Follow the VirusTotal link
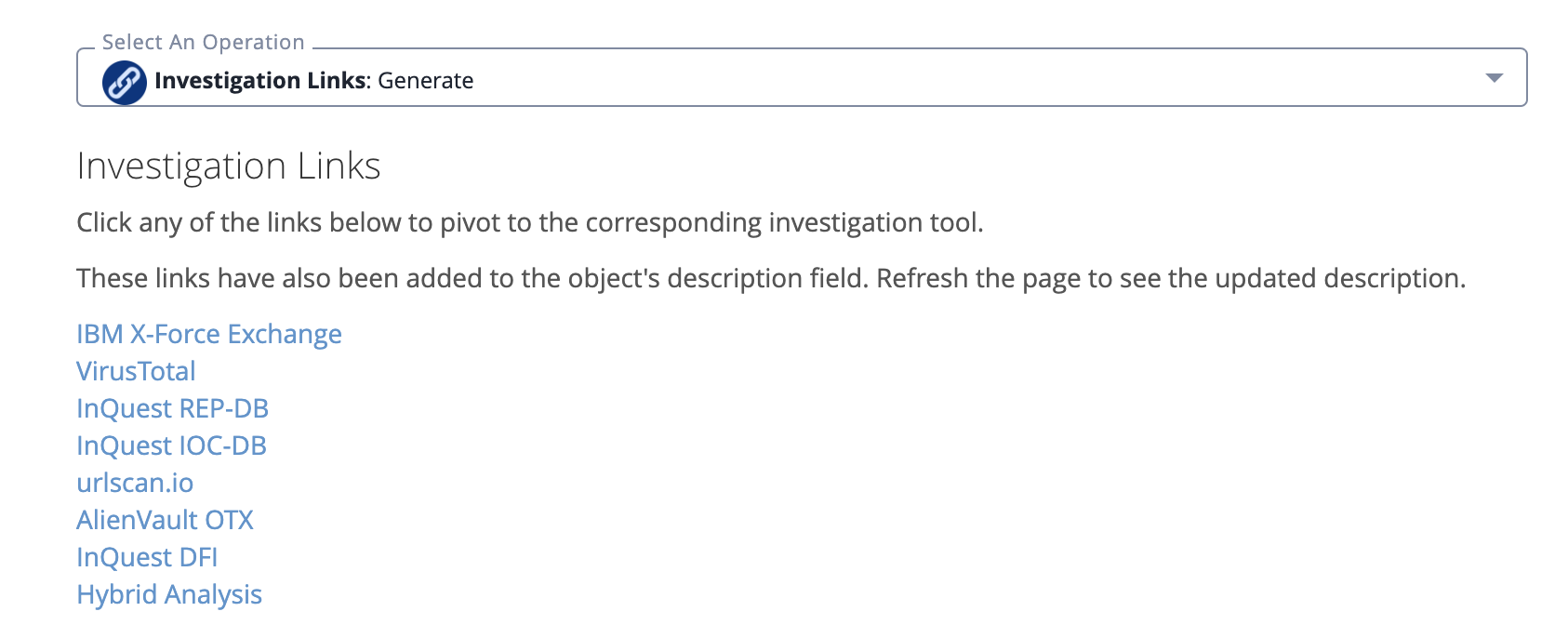1568x638 pixels. (x=136, y=371)
